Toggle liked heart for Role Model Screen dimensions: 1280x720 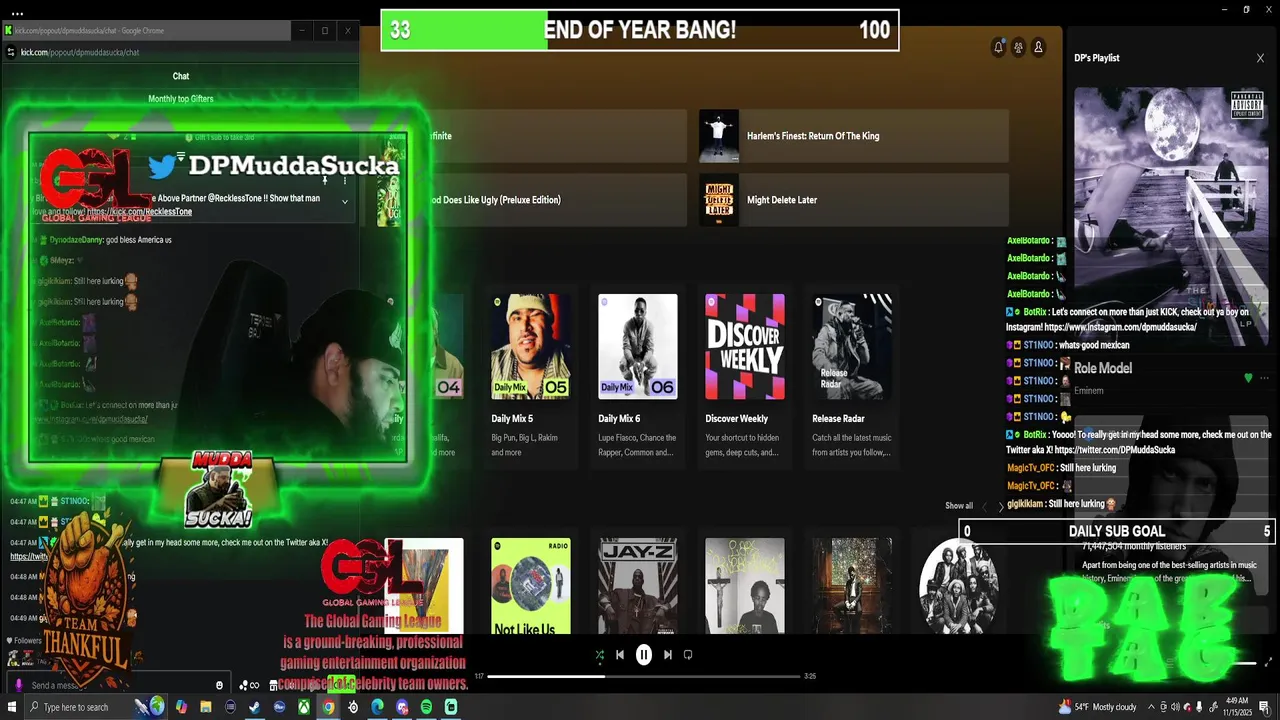pos(1248,378)
